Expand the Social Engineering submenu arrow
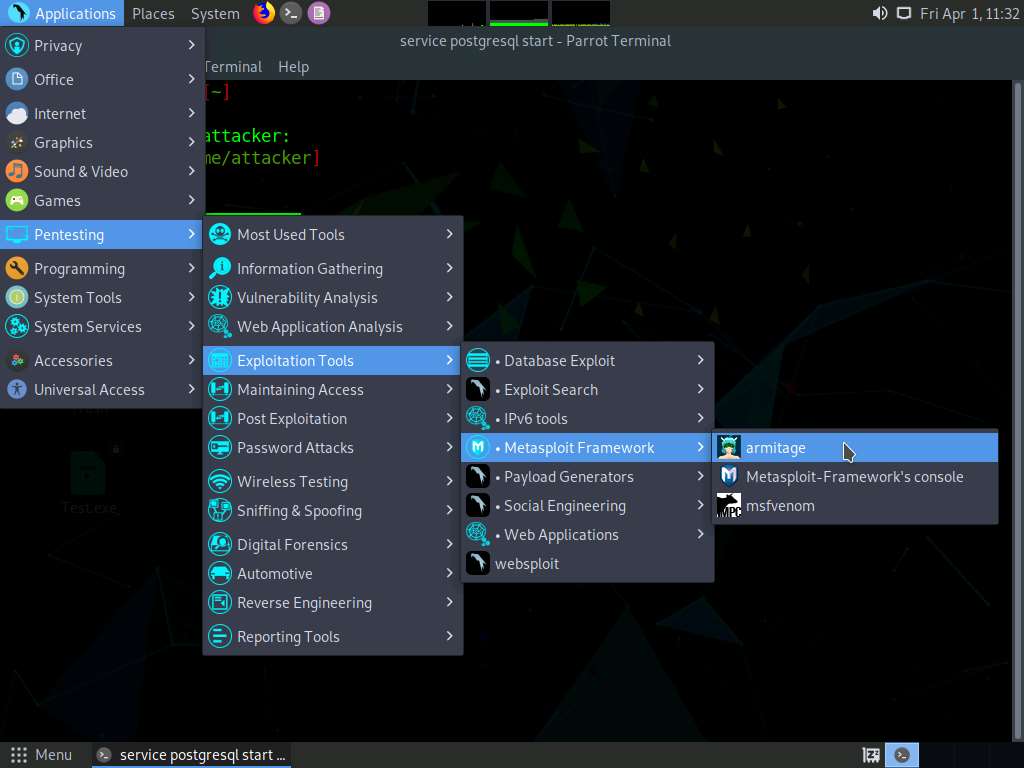The width and height of the screenshot is (1024, 768). (700, 506)
